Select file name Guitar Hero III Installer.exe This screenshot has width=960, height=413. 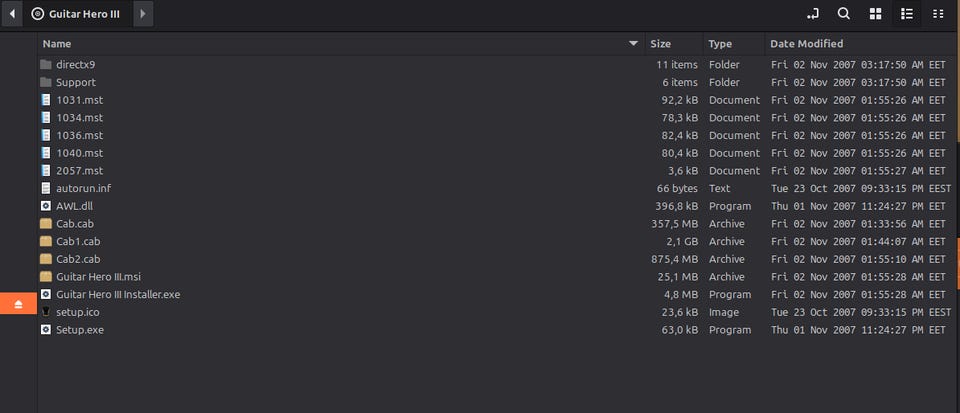pos(118,295)
